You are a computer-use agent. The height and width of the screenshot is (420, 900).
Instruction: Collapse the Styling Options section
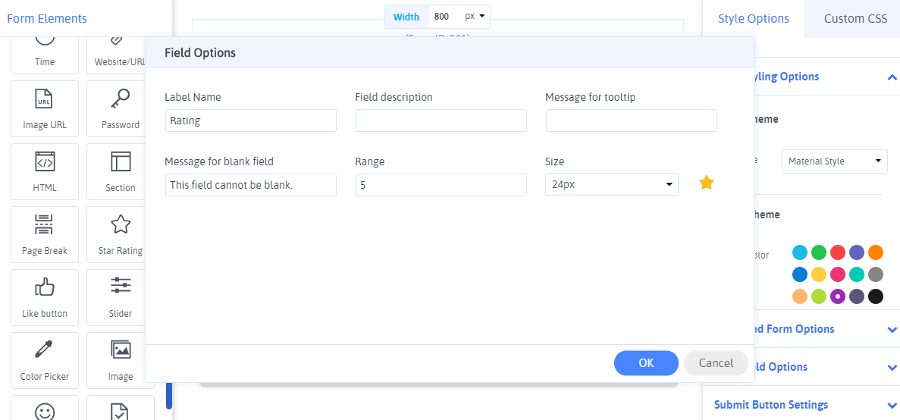tap(891, 77)
